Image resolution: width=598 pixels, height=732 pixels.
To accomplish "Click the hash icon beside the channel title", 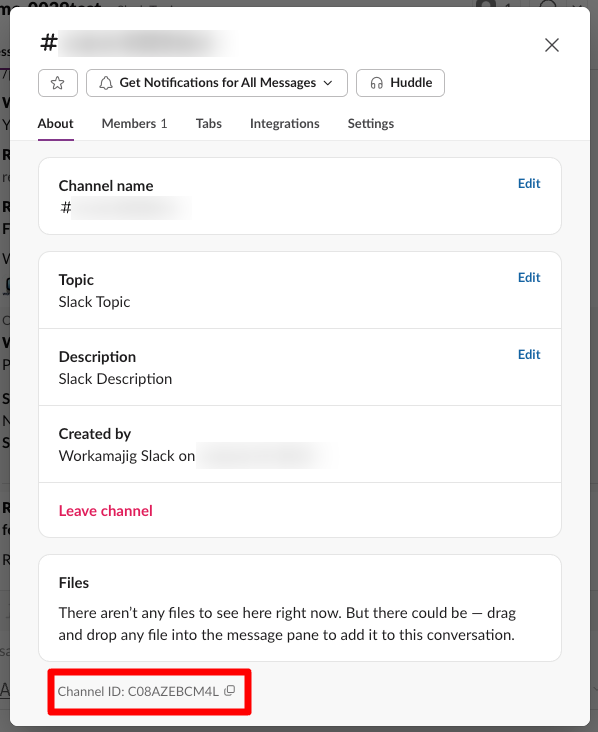I will pos(49,43).
